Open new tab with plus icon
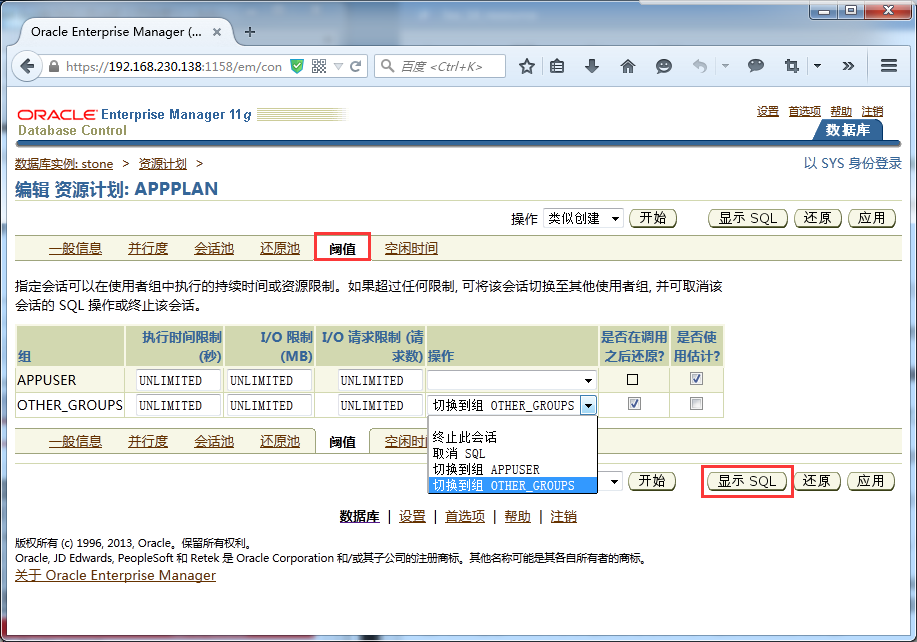This screenshot has height=642, width=917. (x=250, y=32)
